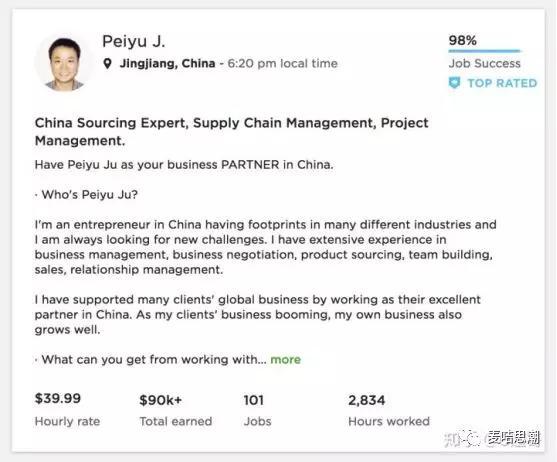Screen dimensions: 557x462
Task: Open the Peiyu J. name heading
Action: [x=134, y=41]
